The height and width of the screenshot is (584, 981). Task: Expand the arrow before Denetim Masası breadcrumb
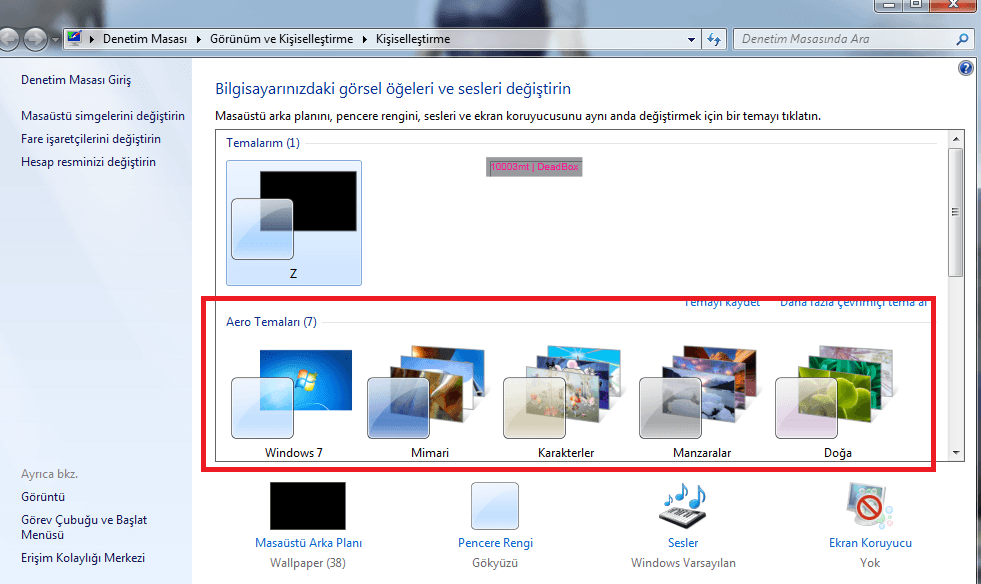(x=91, y=39)
